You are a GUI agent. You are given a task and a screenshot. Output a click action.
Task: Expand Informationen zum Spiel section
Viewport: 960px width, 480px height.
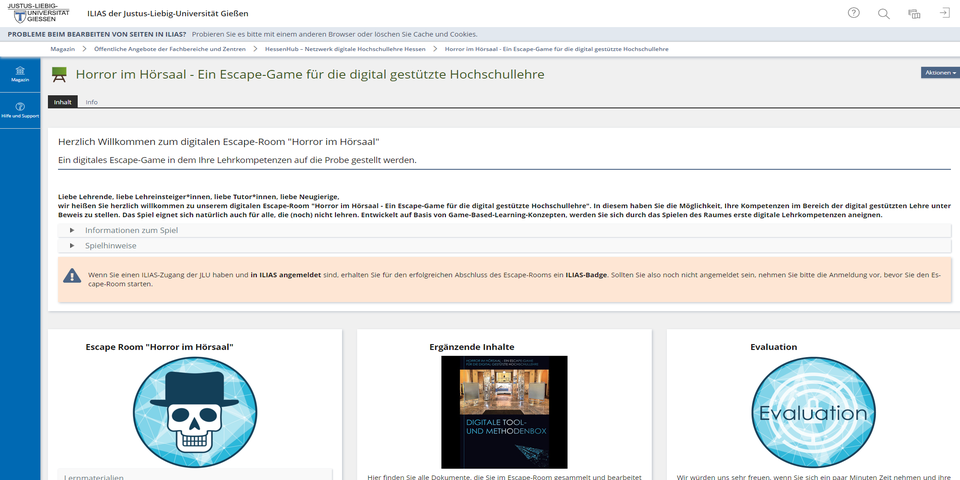(504, 230)
